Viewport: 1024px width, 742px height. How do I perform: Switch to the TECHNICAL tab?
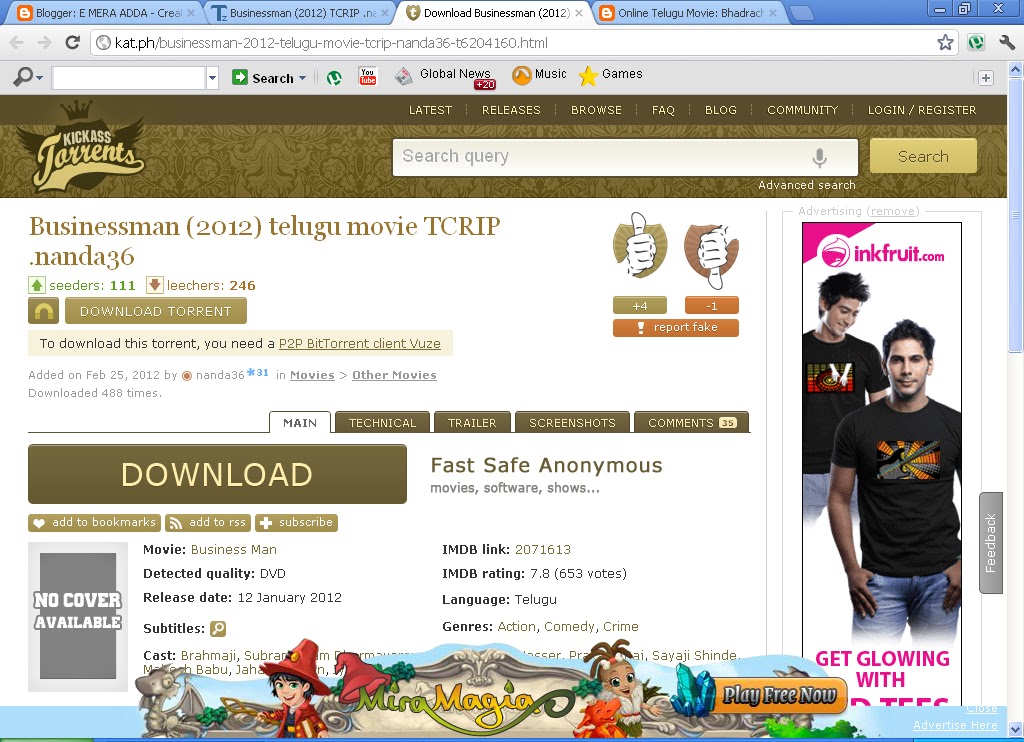tap(382, 423)
